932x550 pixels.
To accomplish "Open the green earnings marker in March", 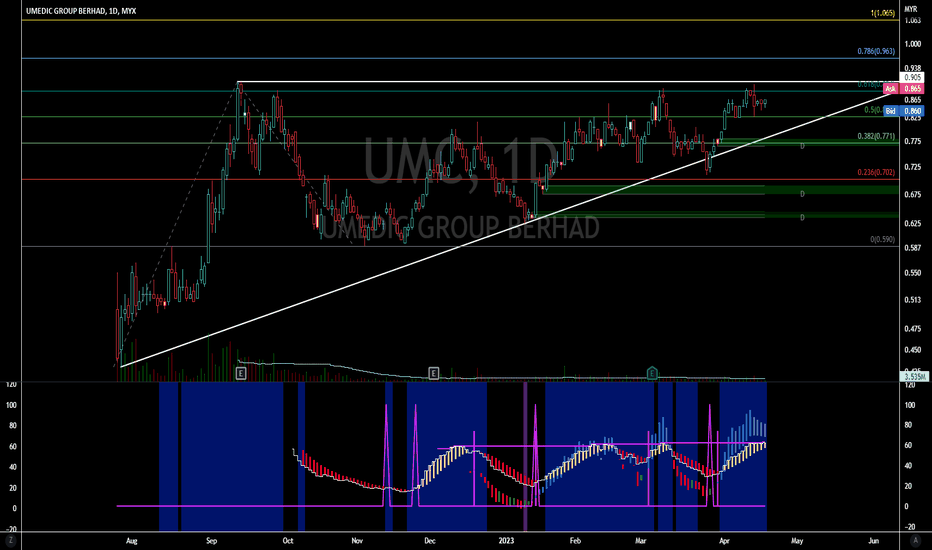I will [x=652, y=373].
